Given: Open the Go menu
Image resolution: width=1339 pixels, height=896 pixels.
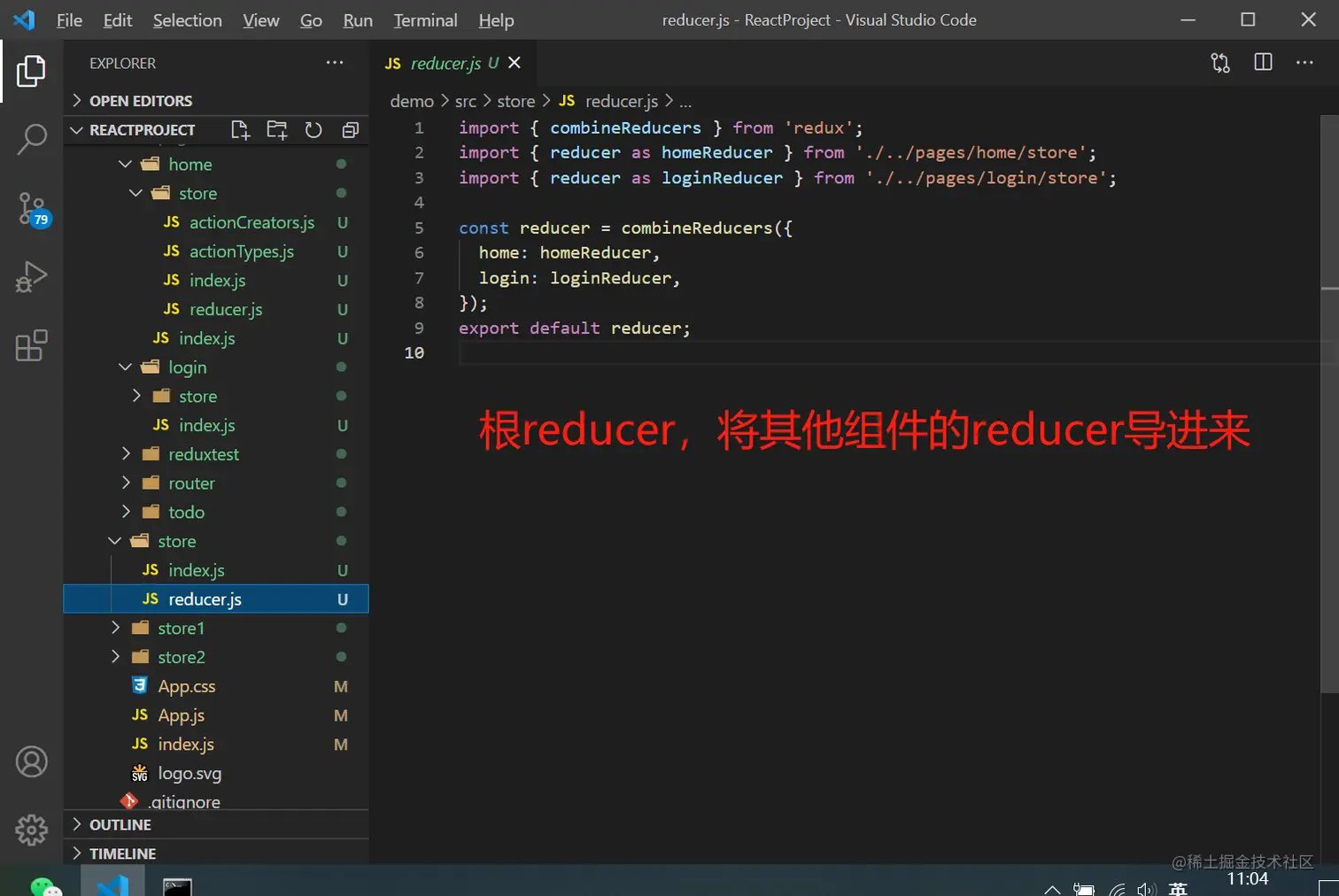Looking at the screenshot, I should pos(311,20).
